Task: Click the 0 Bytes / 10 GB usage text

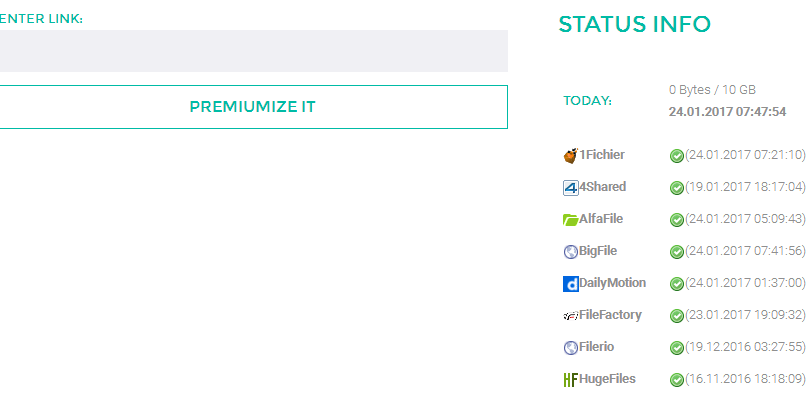Action: point(712,90)
